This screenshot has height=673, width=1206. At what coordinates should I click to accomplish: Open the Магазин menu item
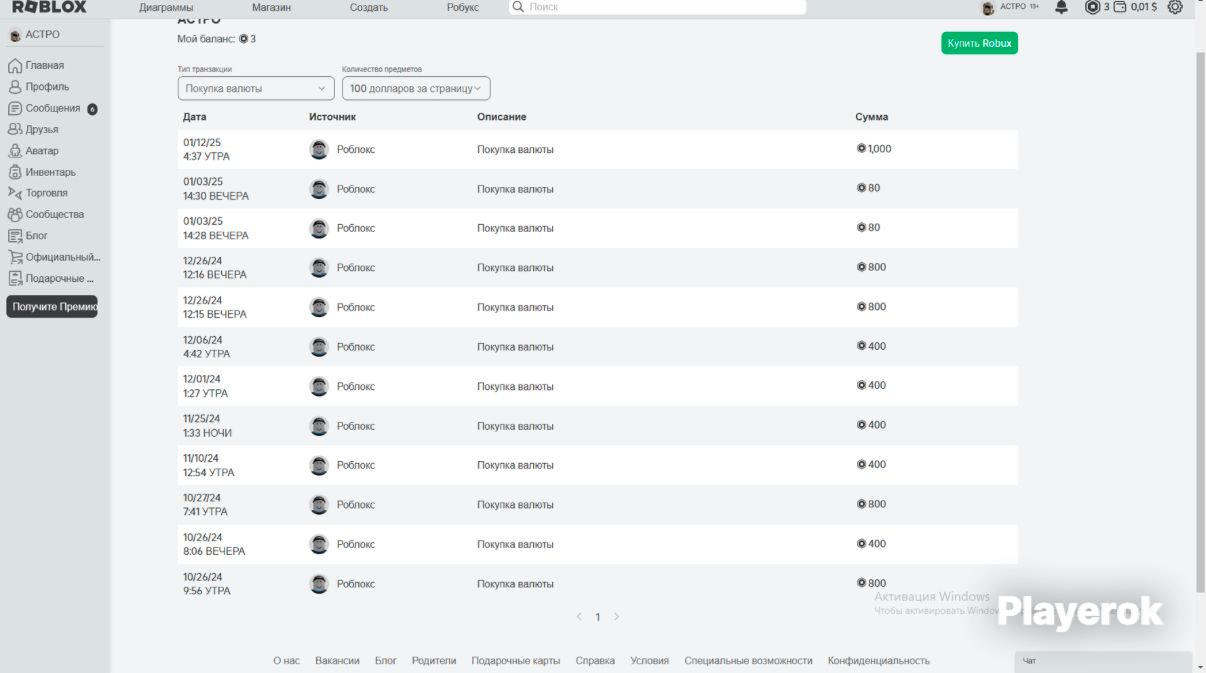click(271, 7)
